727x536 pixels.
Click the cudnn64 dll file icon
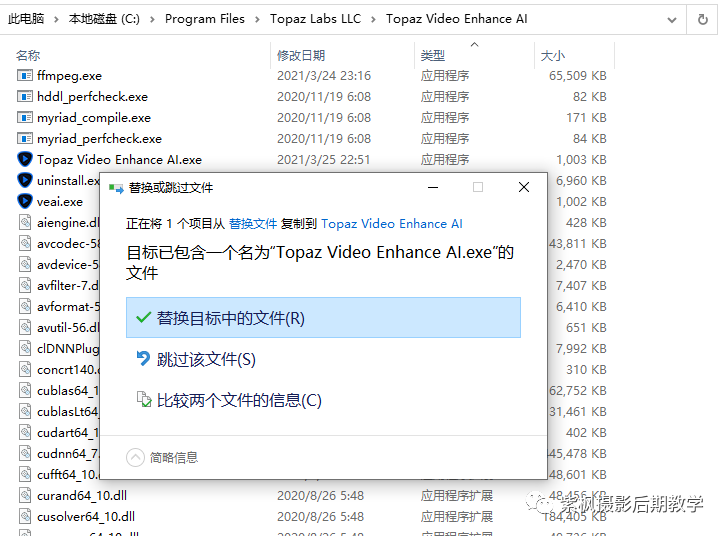(x=25, y=453)
